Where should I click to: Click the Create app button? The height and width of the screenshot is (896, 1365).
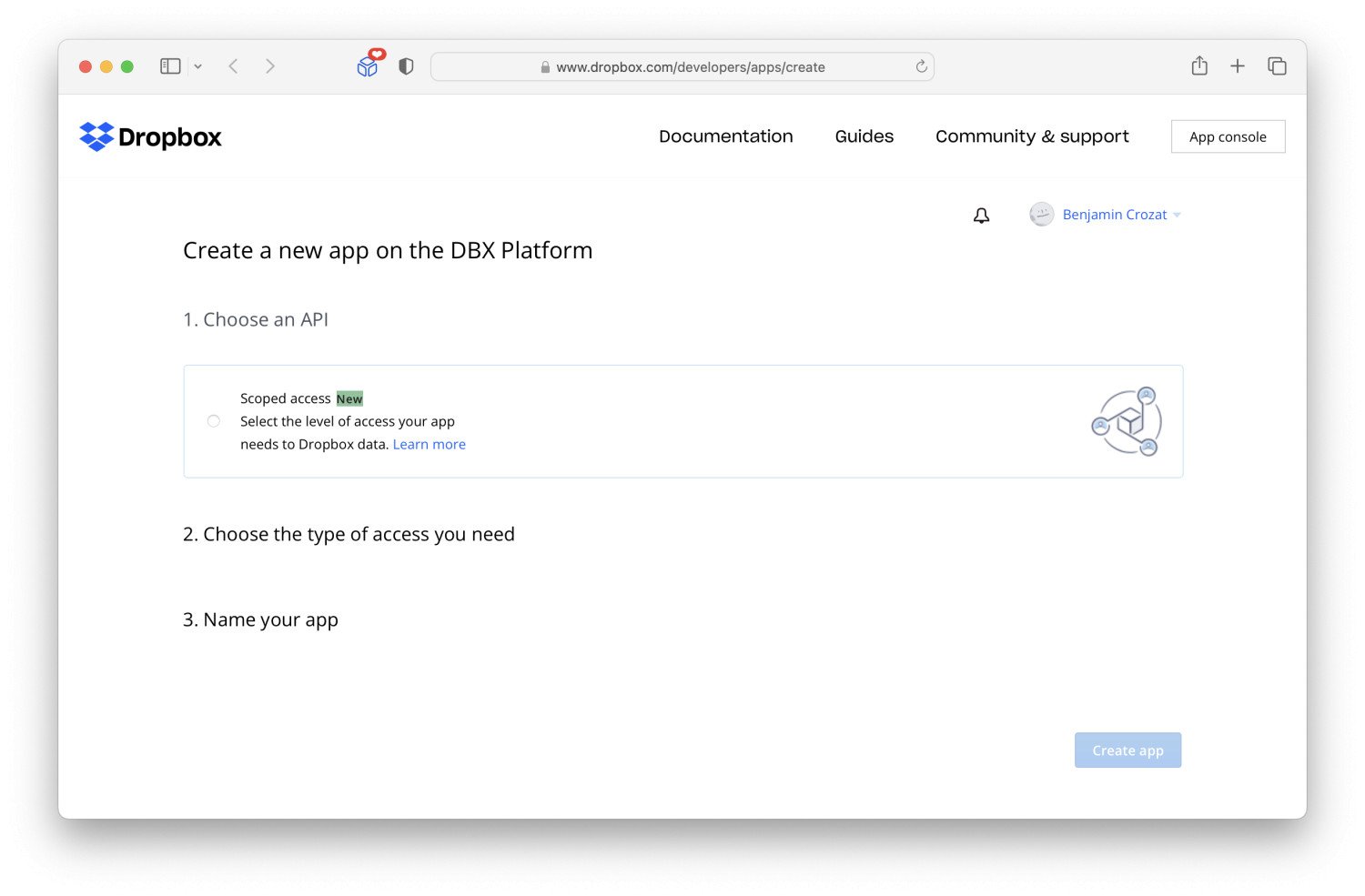click(1127, 750)
